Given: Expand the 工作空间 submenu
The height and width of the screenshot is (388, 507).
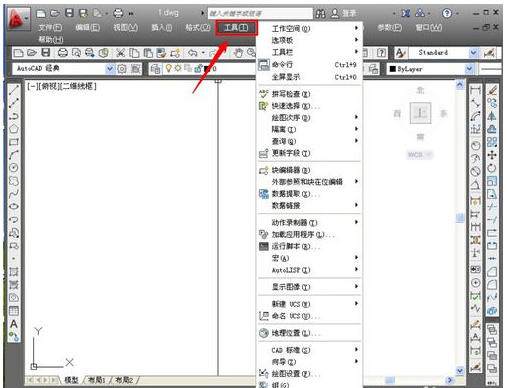Looking at the screenshot, I should point(309,28).
